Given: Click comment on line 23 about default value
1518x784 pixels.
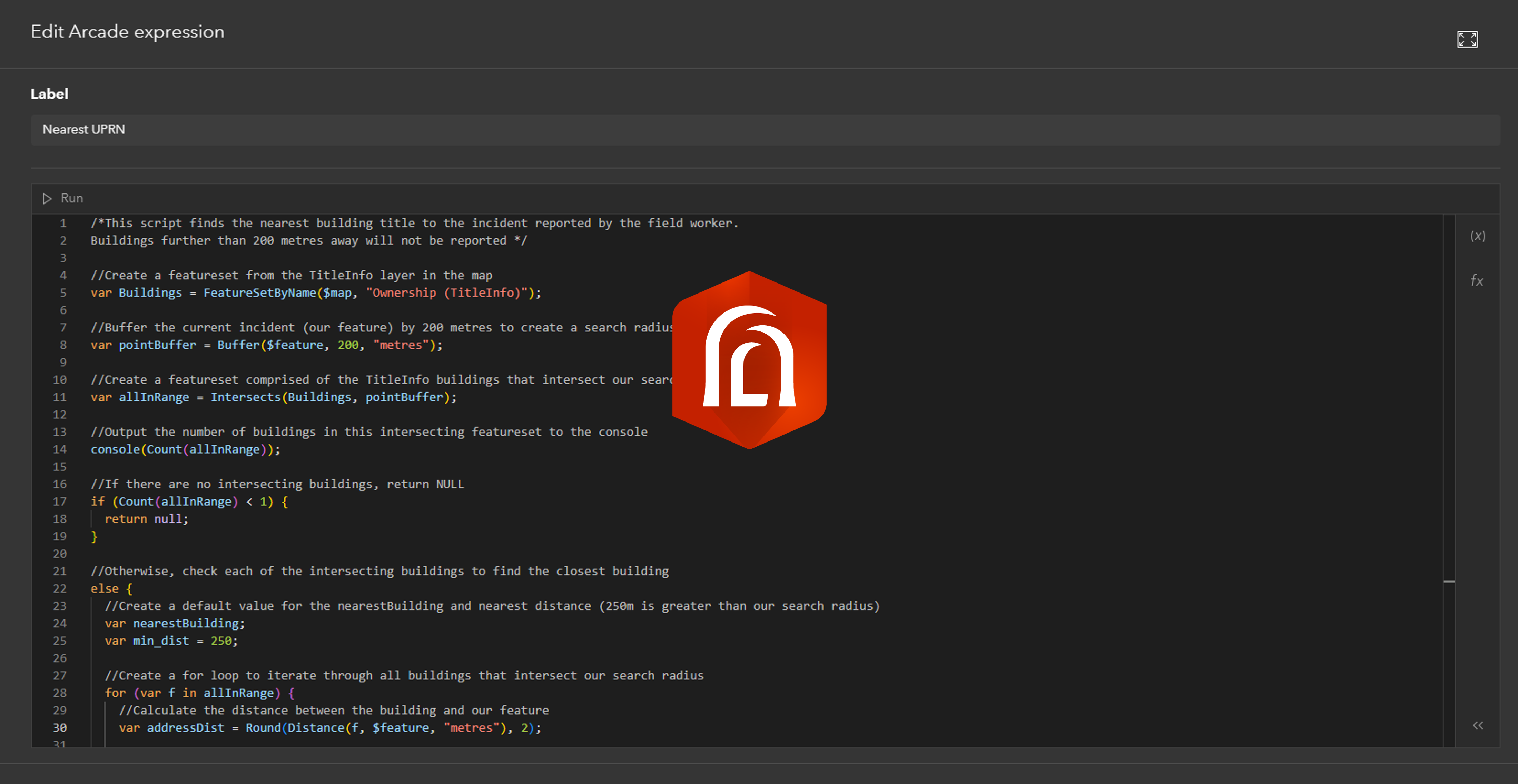Looking at the screenshot, I should point(492,606).
